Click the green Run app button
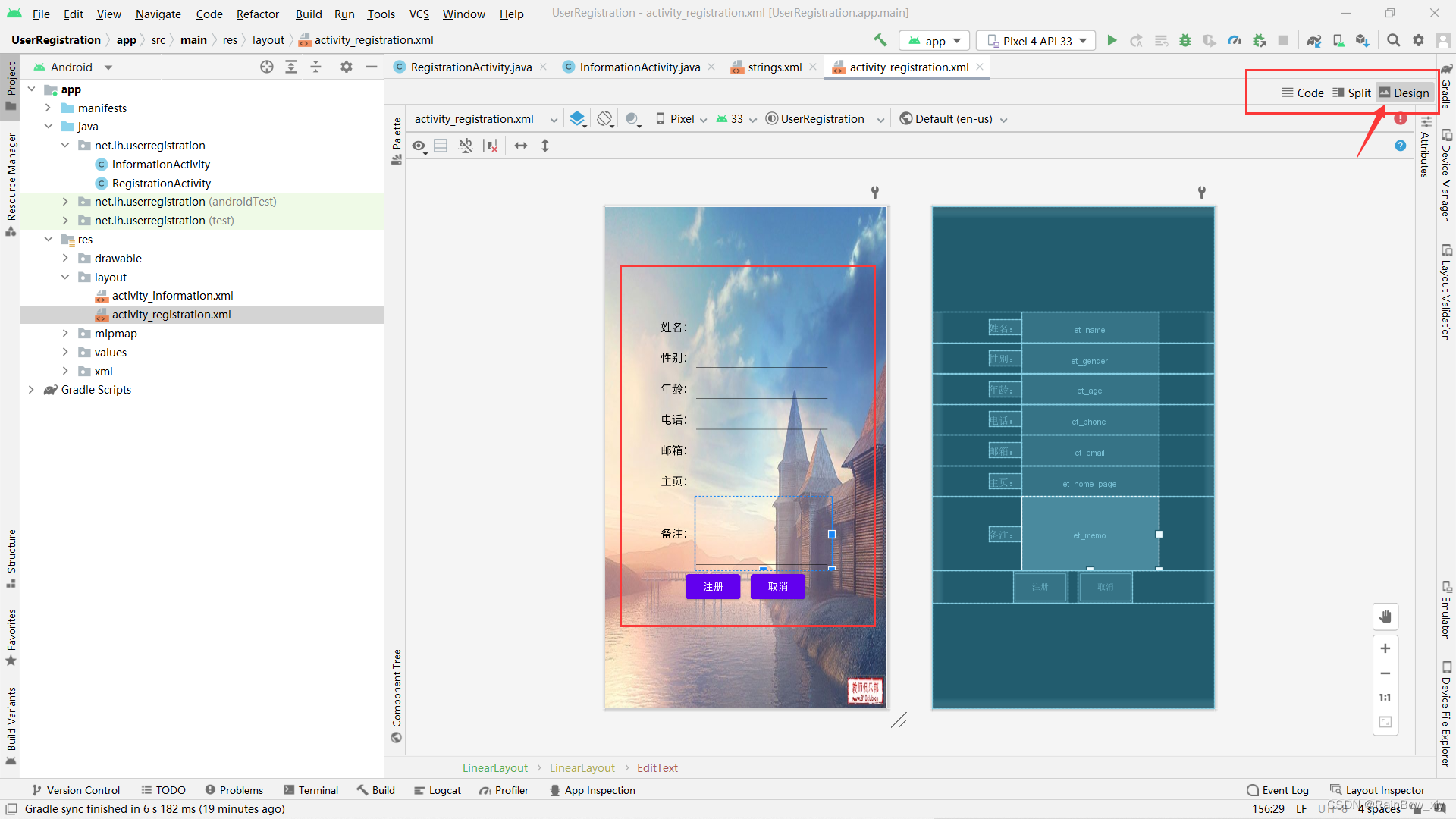This screenshot has height=819, width=1456. 1112,41
